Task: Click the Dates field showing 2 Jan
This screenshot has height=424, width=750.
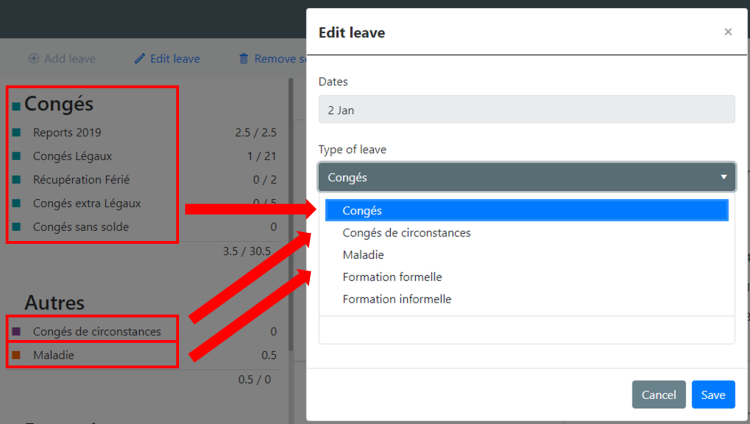Action: [x=527, y=110]
